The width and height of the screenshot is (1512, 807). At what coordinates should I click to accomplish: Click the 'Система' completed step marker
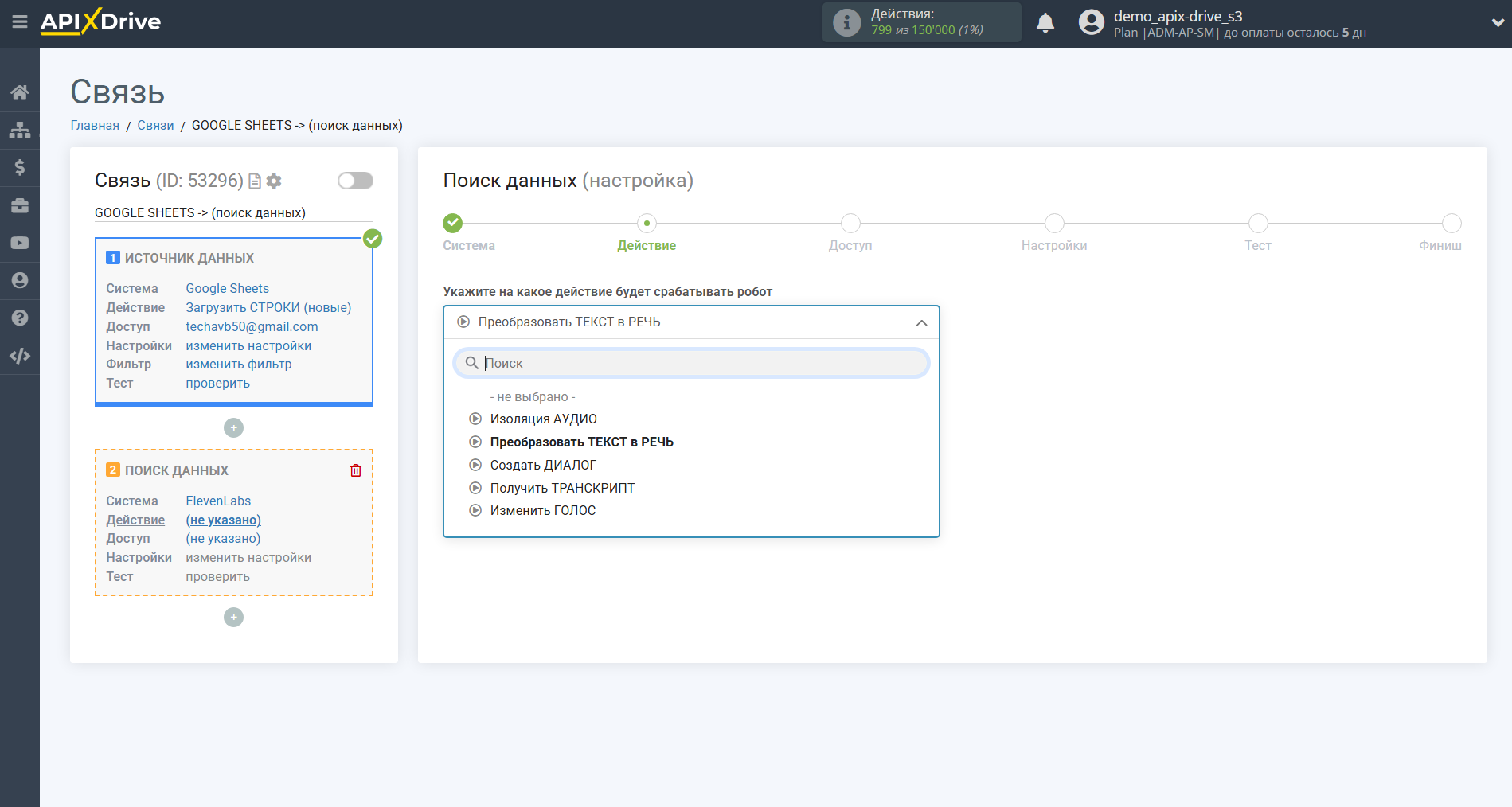453,224
